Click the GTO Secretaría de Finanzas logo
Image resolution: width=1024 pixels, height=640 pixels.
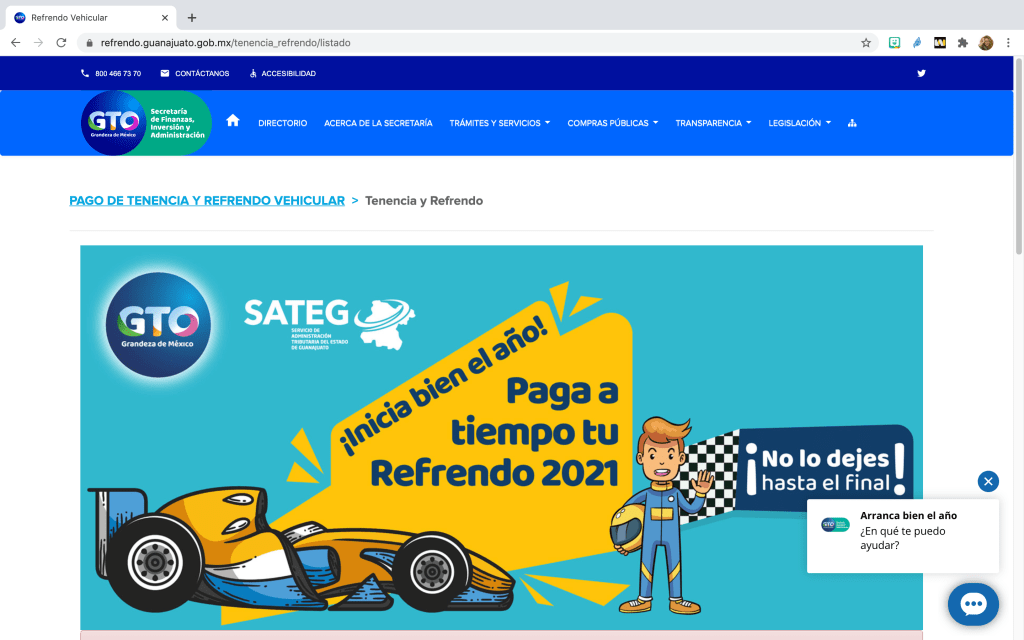coord(146,123)
